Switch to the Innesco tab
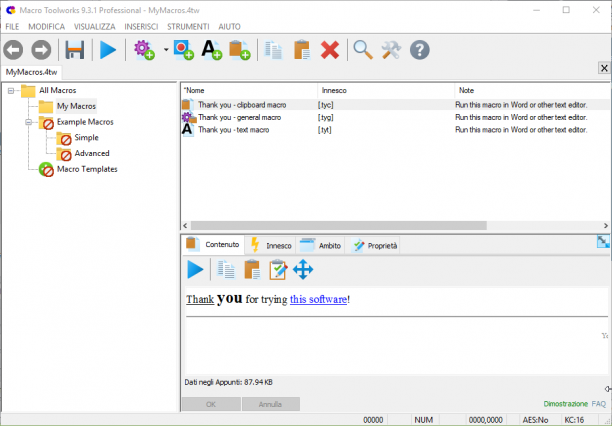The image size is (612, 426). pyautogui.click(x=270, y=246)
